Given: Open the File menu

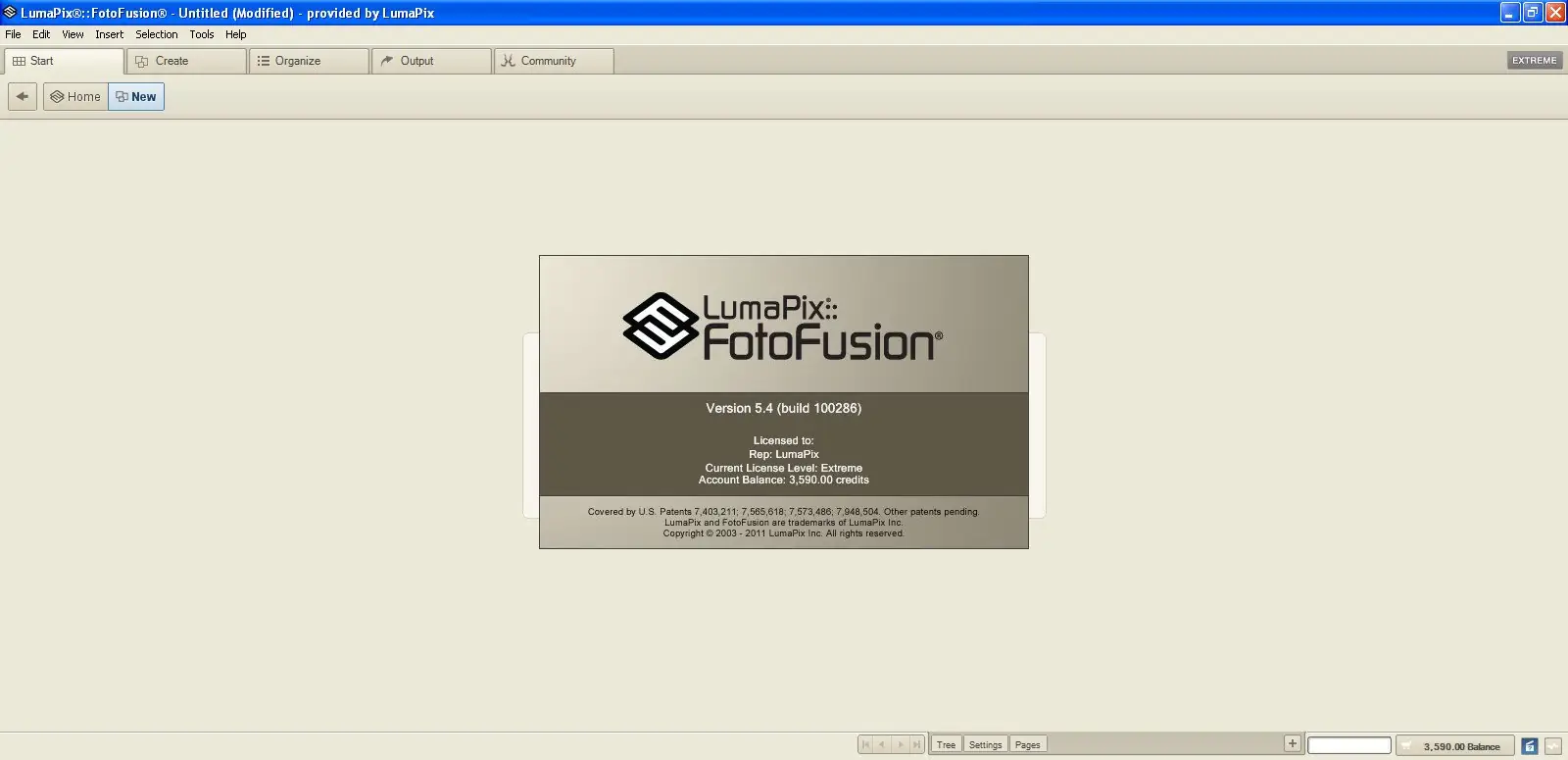Looking at the screenshot, I should [13, 34].
